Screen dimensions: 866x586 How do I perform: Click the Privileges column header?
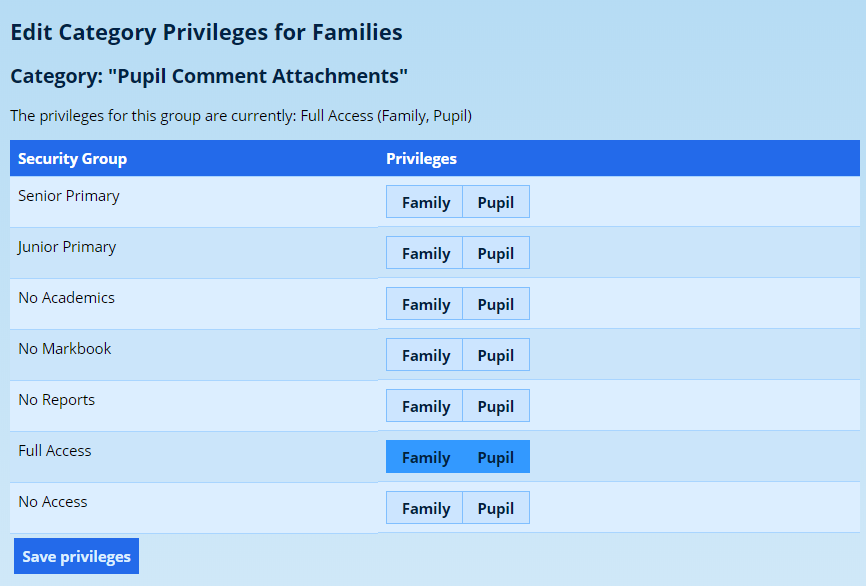pyautogui.click(x=421, y=159)
